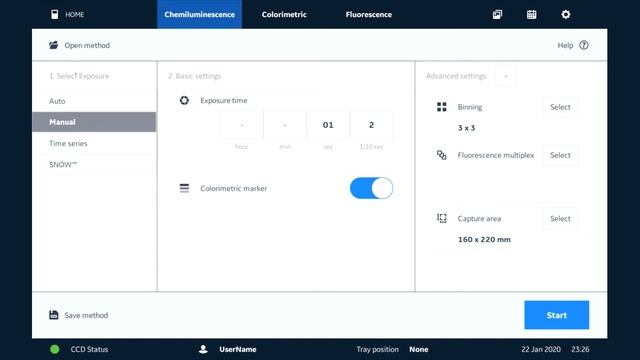Select SNOW exposure mode

point(94,164)
